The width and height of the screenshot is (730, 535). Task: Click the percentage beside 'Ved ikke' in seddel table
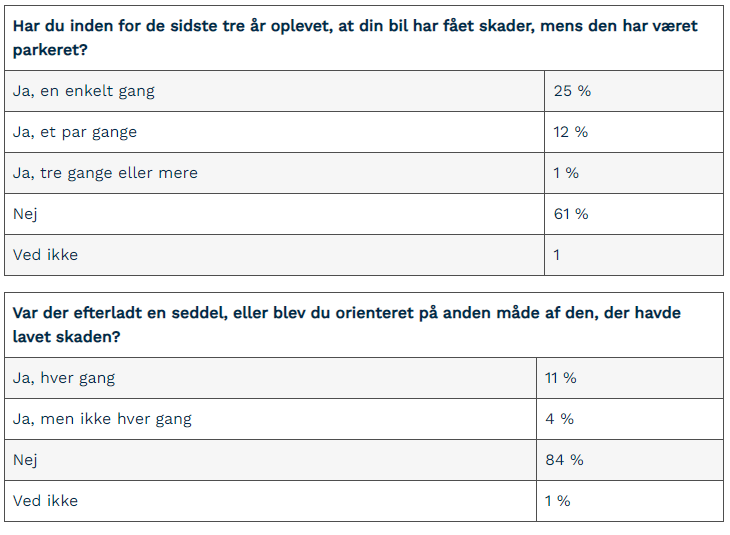pyautogui.click(x=558, y=501)
